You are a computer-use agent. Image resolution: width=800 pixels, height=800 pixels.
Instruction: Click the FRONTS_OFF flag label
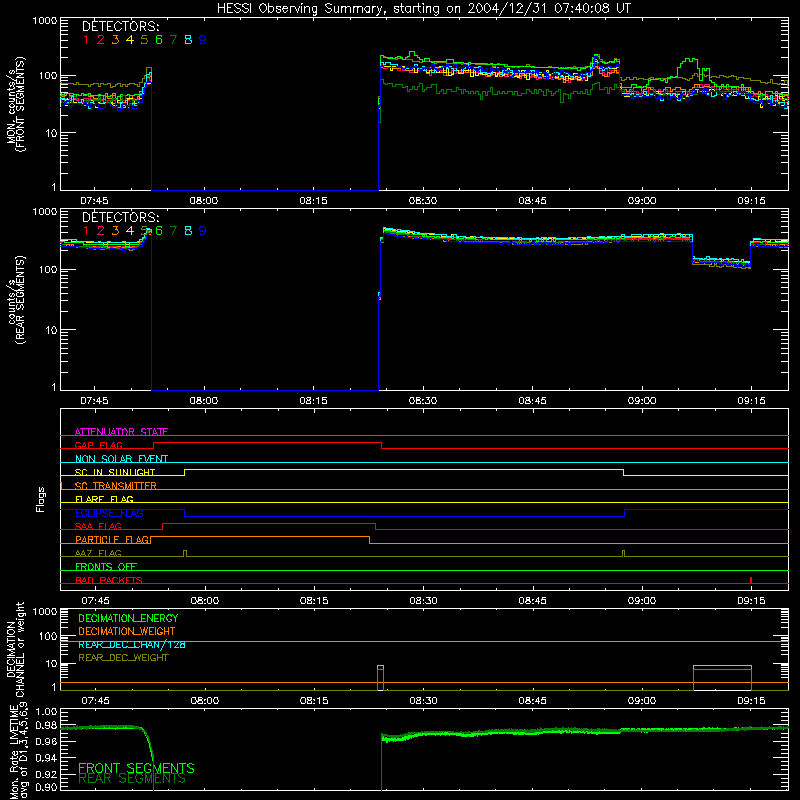[x=106, y=566]
